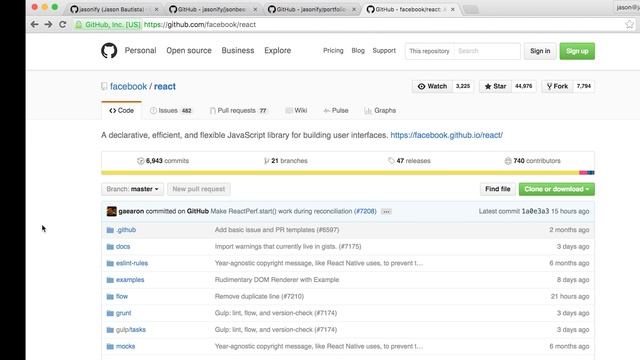Image resolution: width=640 pixels, height=360 pixels.
Task: Click the grunt folder icon
Action: (110, 313)
